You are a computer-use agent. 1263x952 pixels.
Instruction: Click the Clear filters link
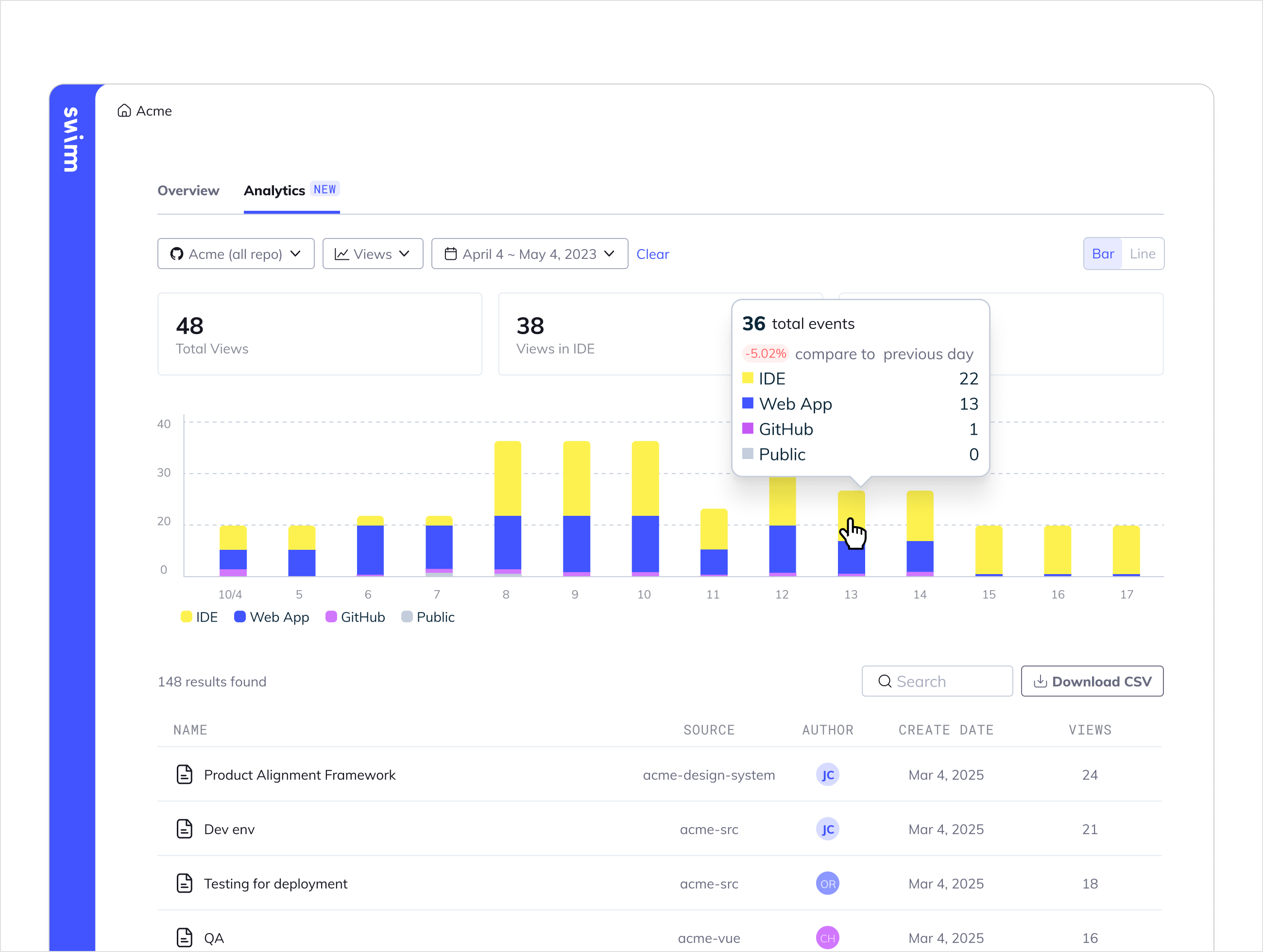pyautogui.click(x=652, y=254)
